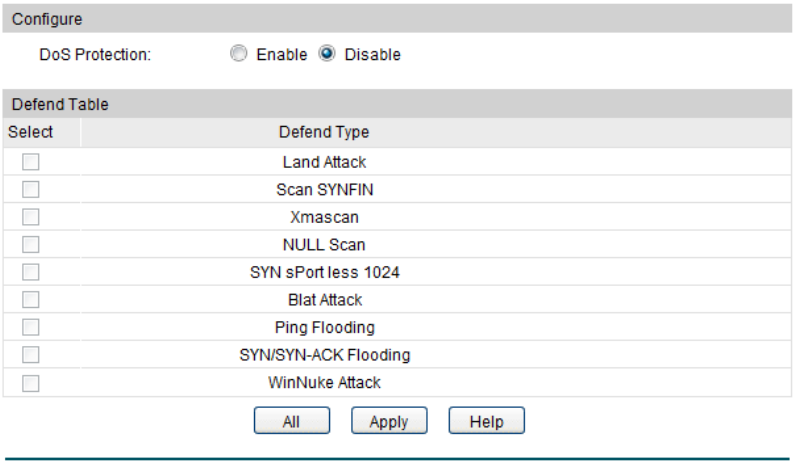Check SYN sPort less 1024 checkbox
This screenshot has width=795, height=467.
point(31,272)
